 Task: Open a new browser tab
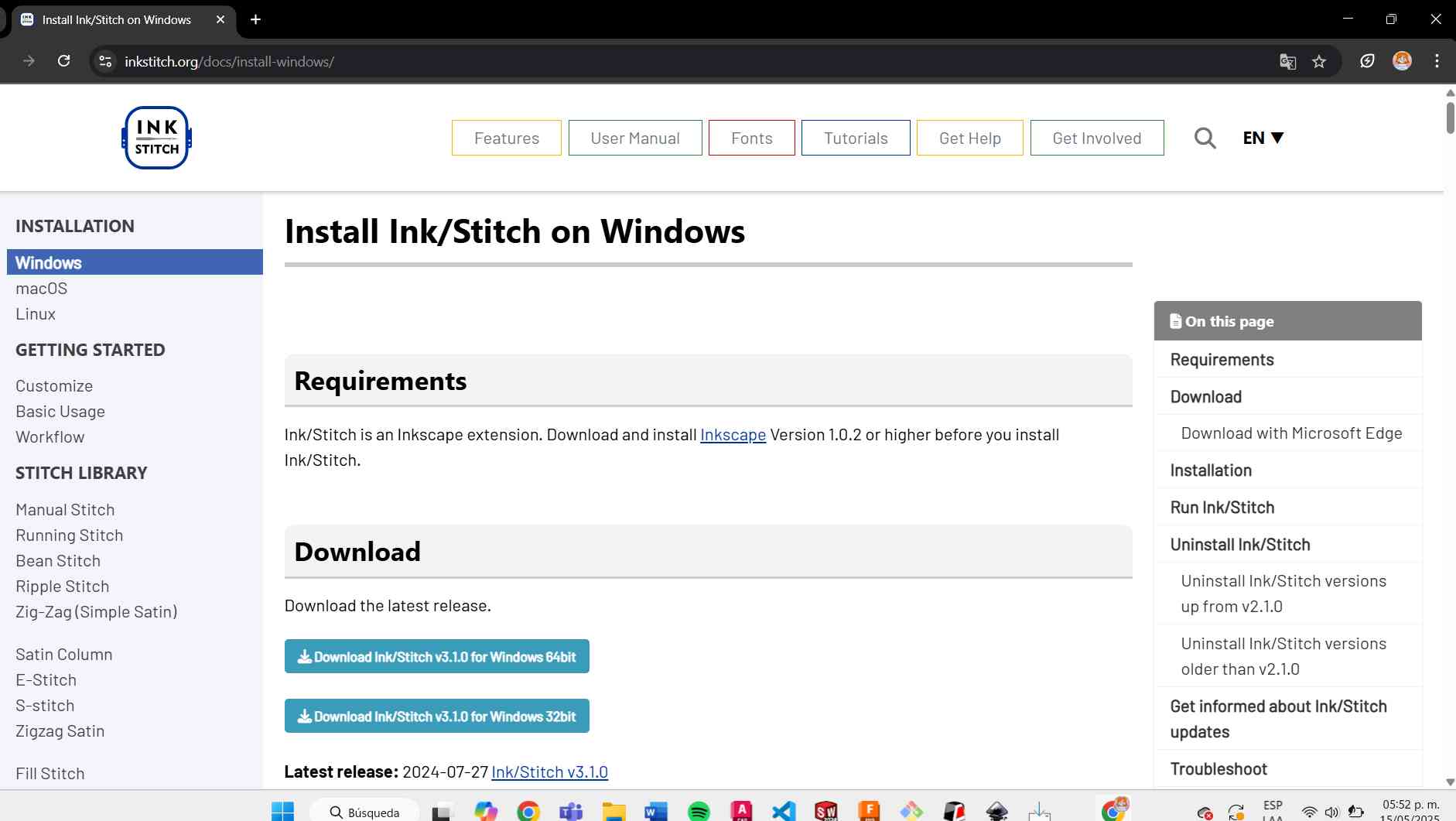coord(255,19)
